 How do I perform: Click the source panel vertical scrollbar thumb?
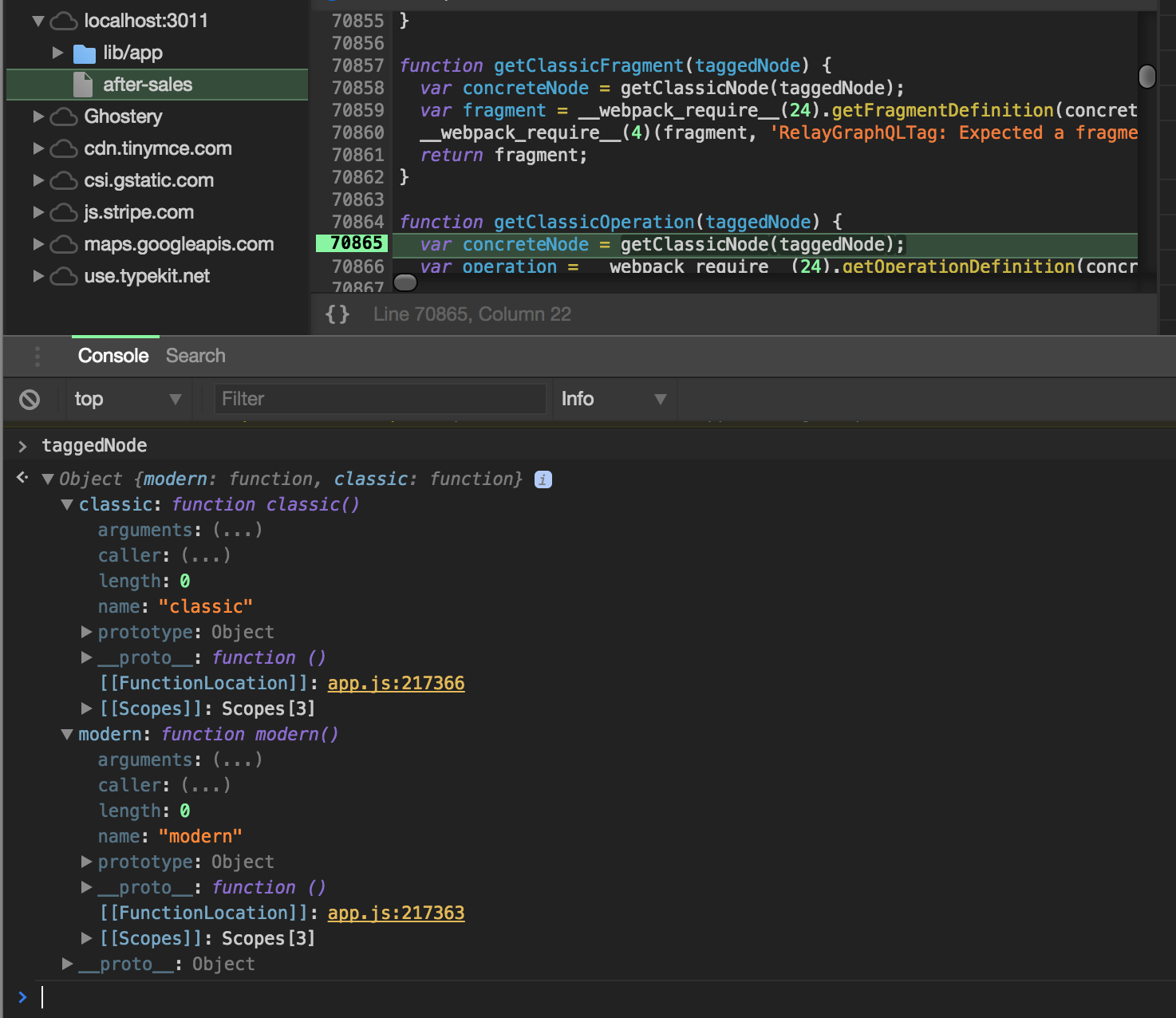1147,77
